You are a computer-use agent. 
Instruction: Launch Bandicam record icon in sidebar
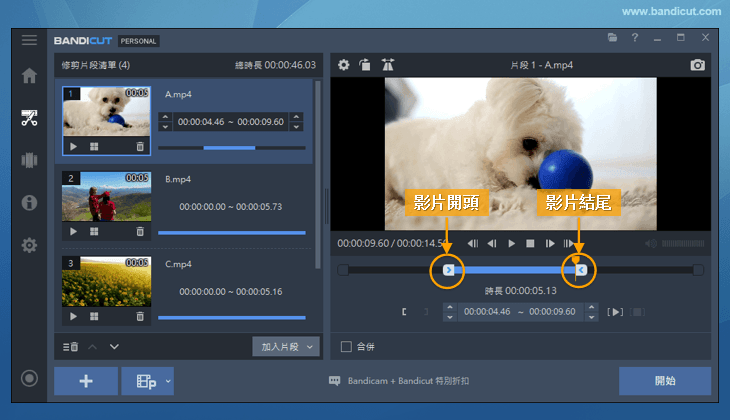[x=29, y=378]
